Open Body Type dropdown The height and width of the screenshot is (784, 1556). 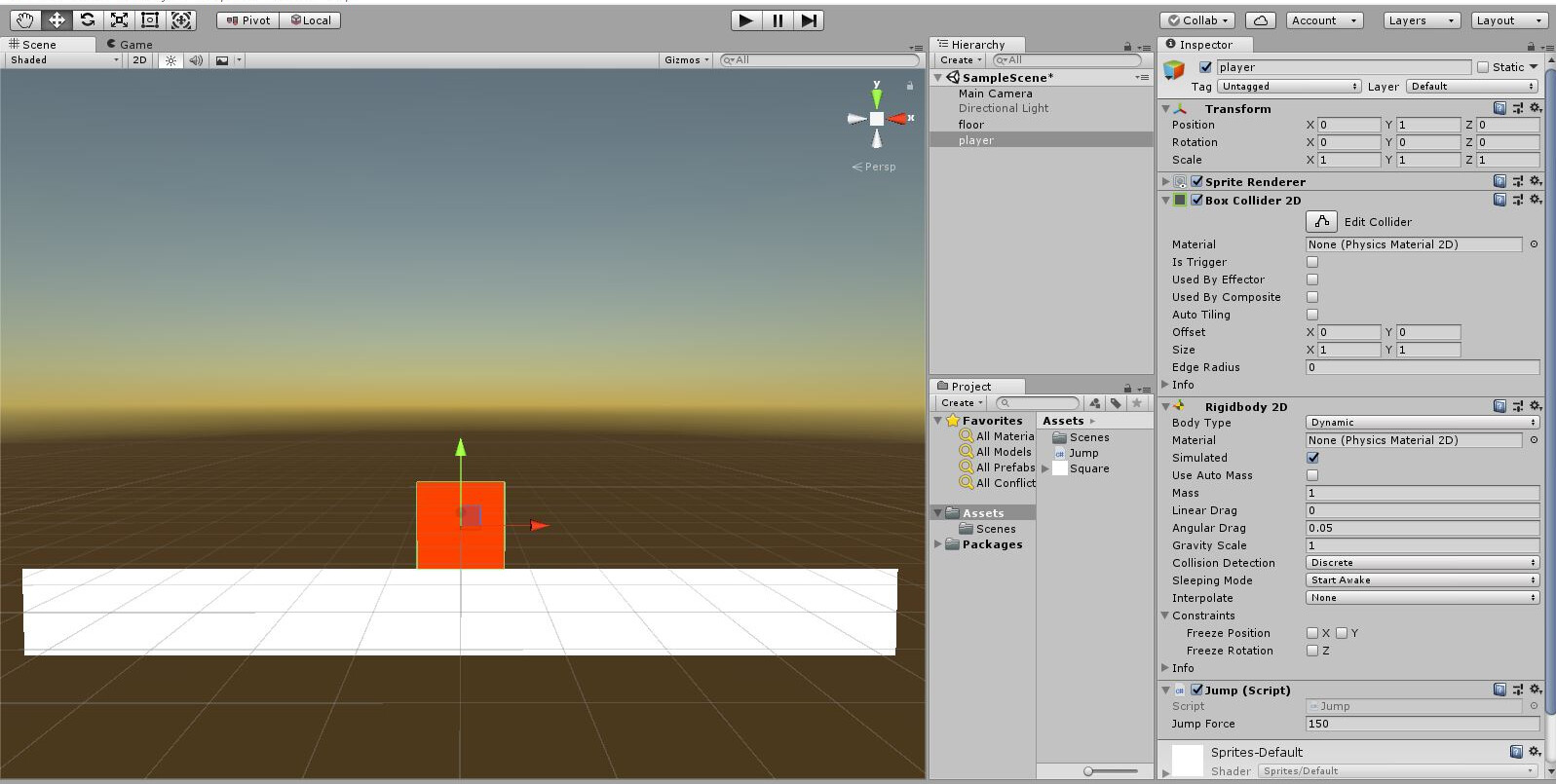coord(1423,423)
